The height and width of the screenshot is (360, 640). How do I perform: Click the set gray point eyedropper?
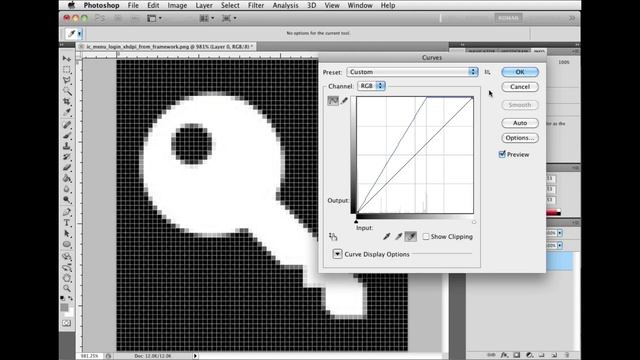tap(399, 236)
